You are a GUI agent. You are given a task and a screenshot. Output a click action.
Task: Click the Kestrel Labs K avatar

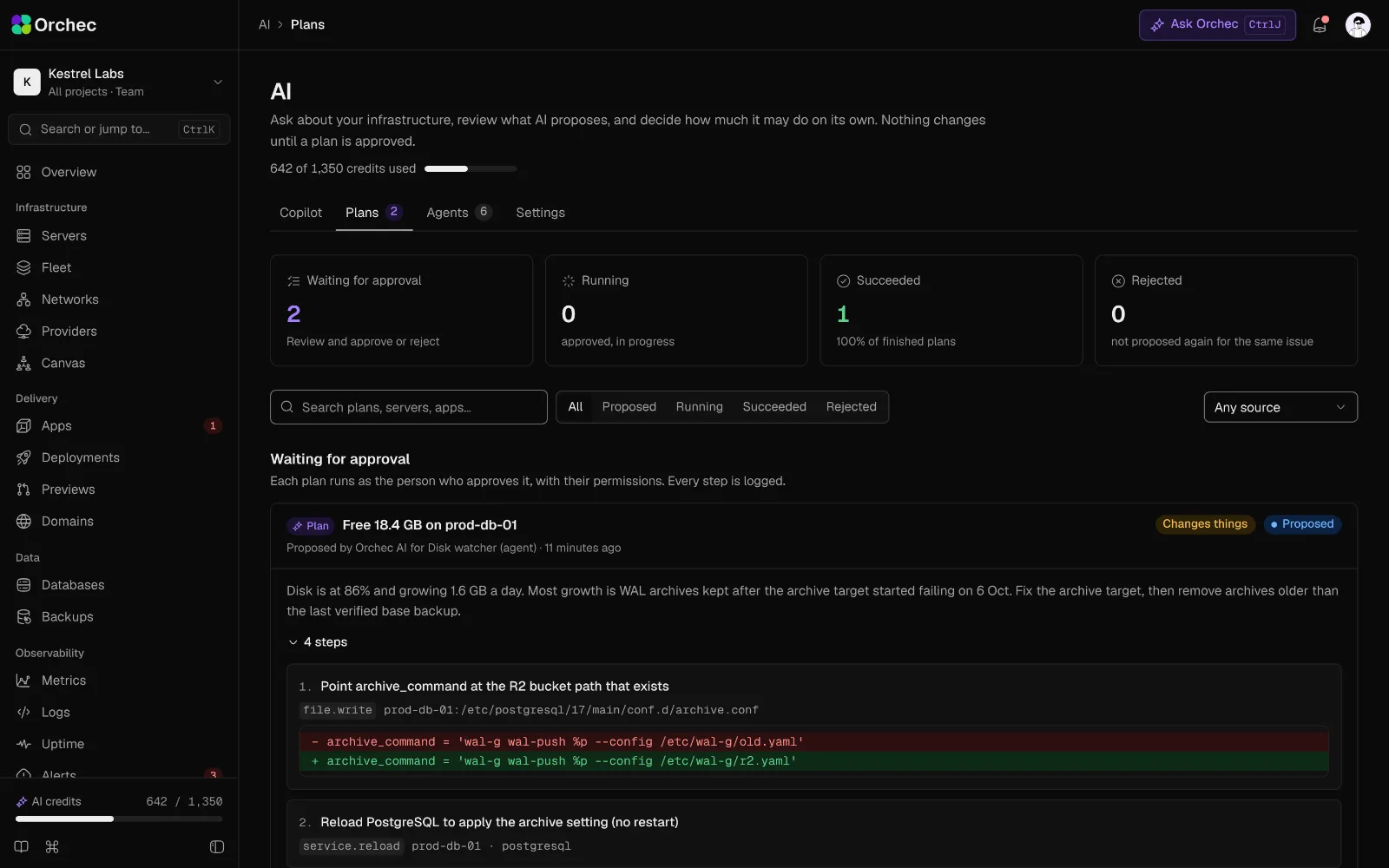pyautogui.click(x=27, y=82)
